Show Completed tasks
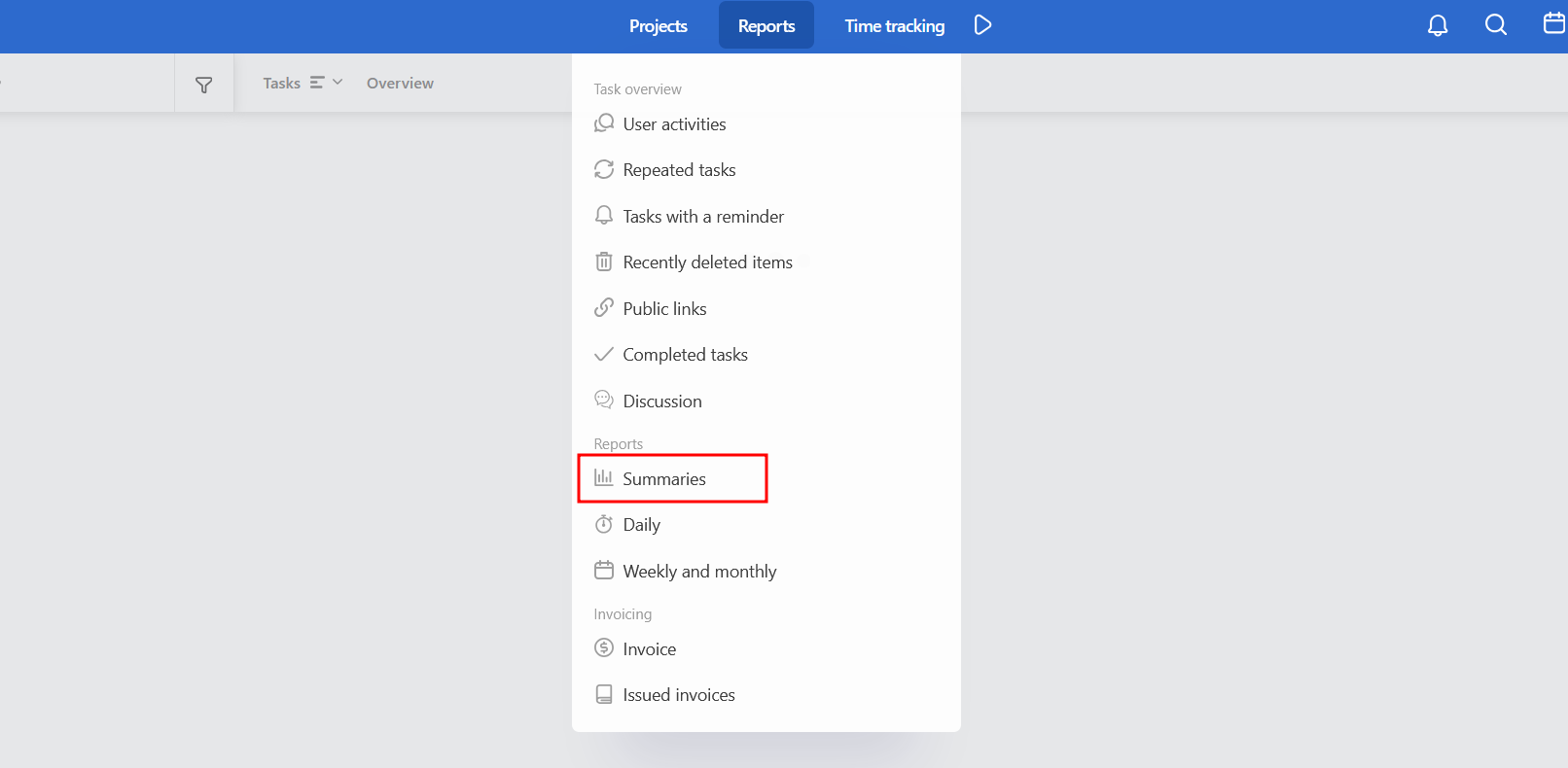This screenshot has width=1568, height=768. tap(685, 355)
